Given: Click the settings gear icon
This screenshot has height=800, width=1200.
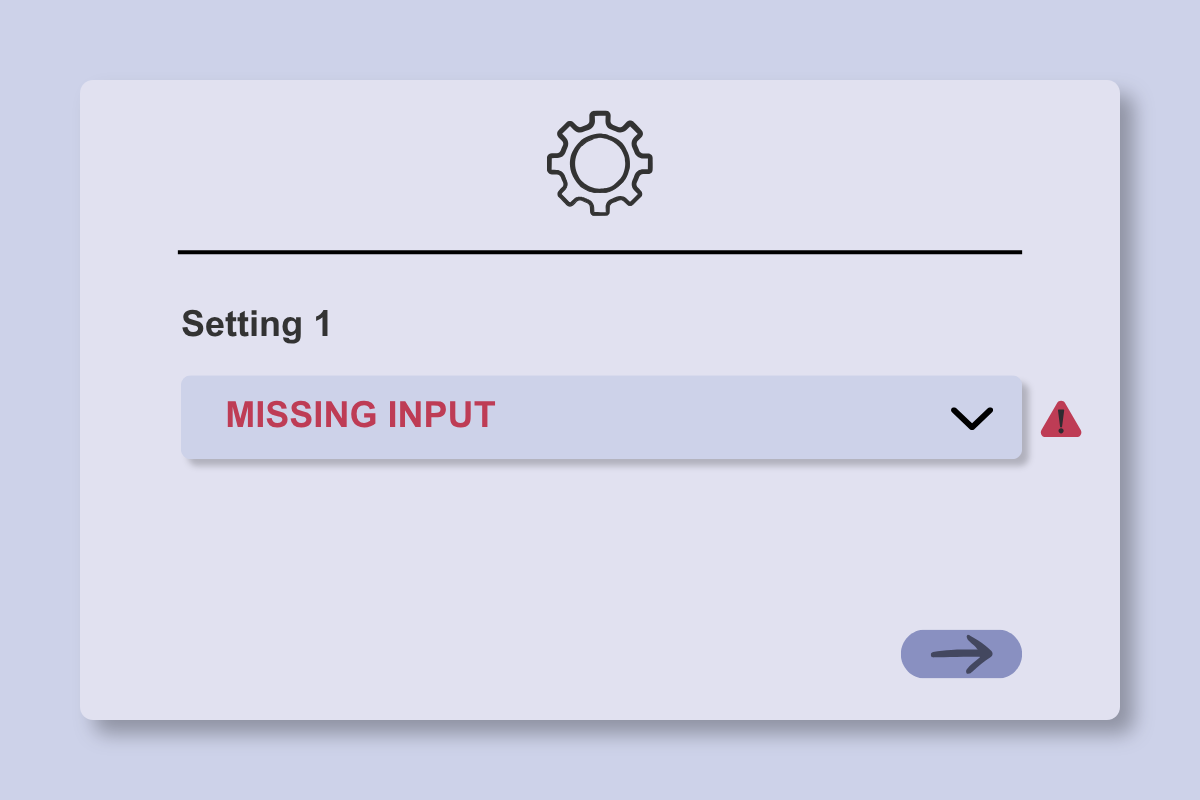Looking at the screenshot, I should coord(600,163).
